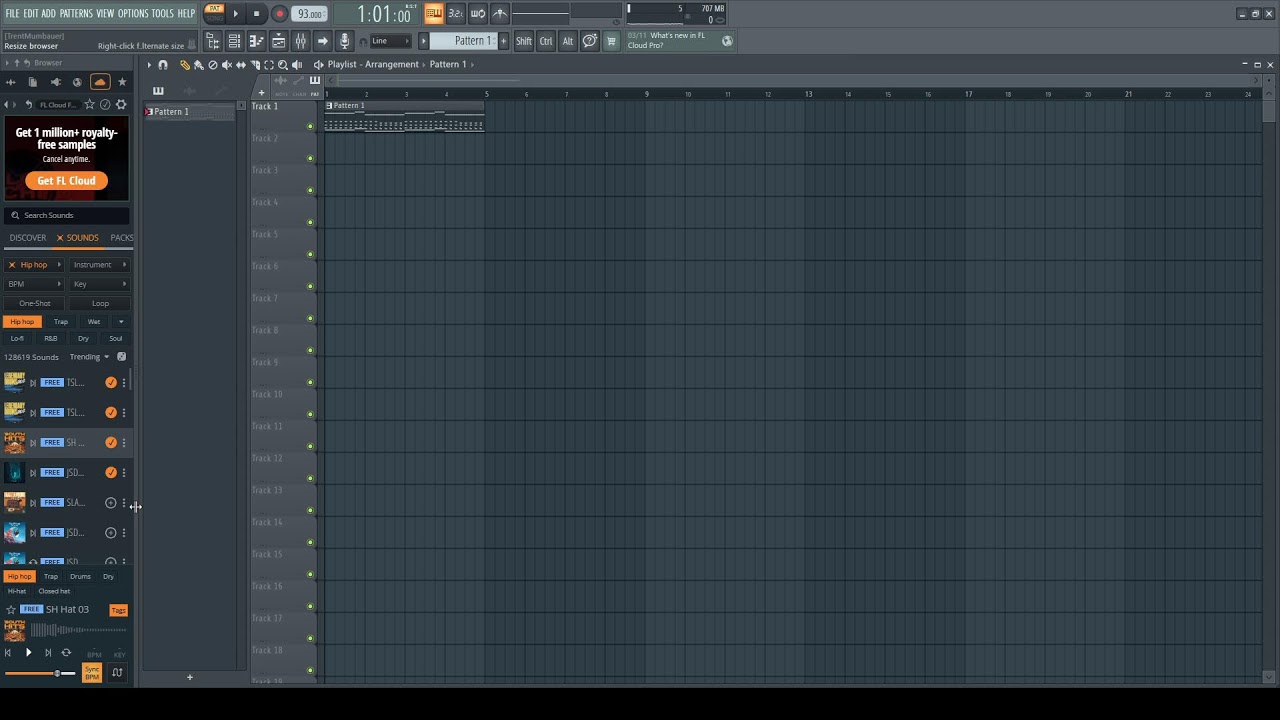Click the shuffle dice icon
The height and width of the screenshot is (720, 1280).
121,357
